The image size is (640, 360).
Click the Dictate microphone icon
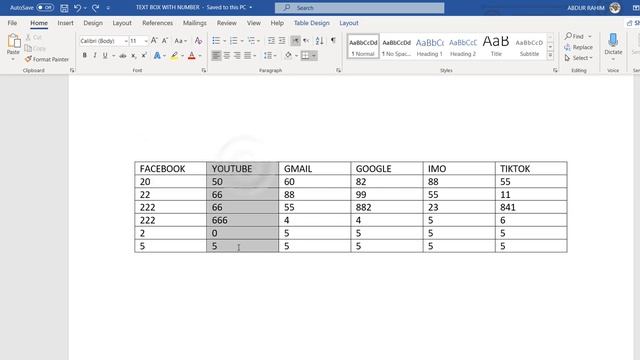click(613, 40)
